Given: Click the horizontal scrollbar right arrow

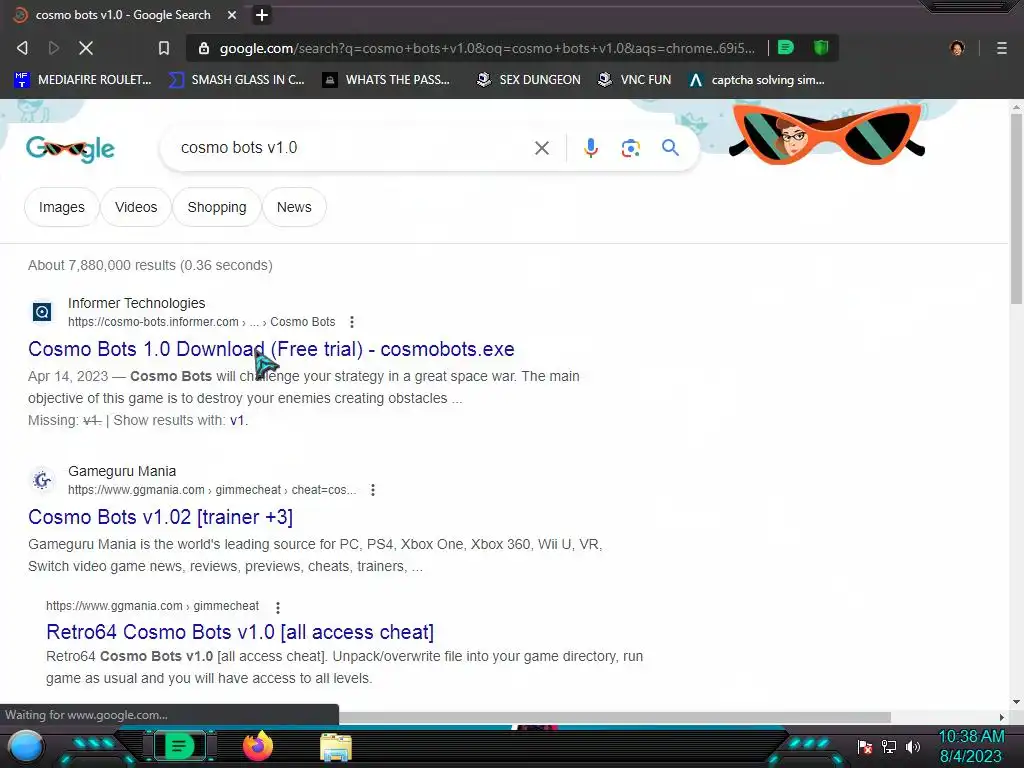Looking at the screenshot, I should pyautogui.click(x=1002, y=717).
